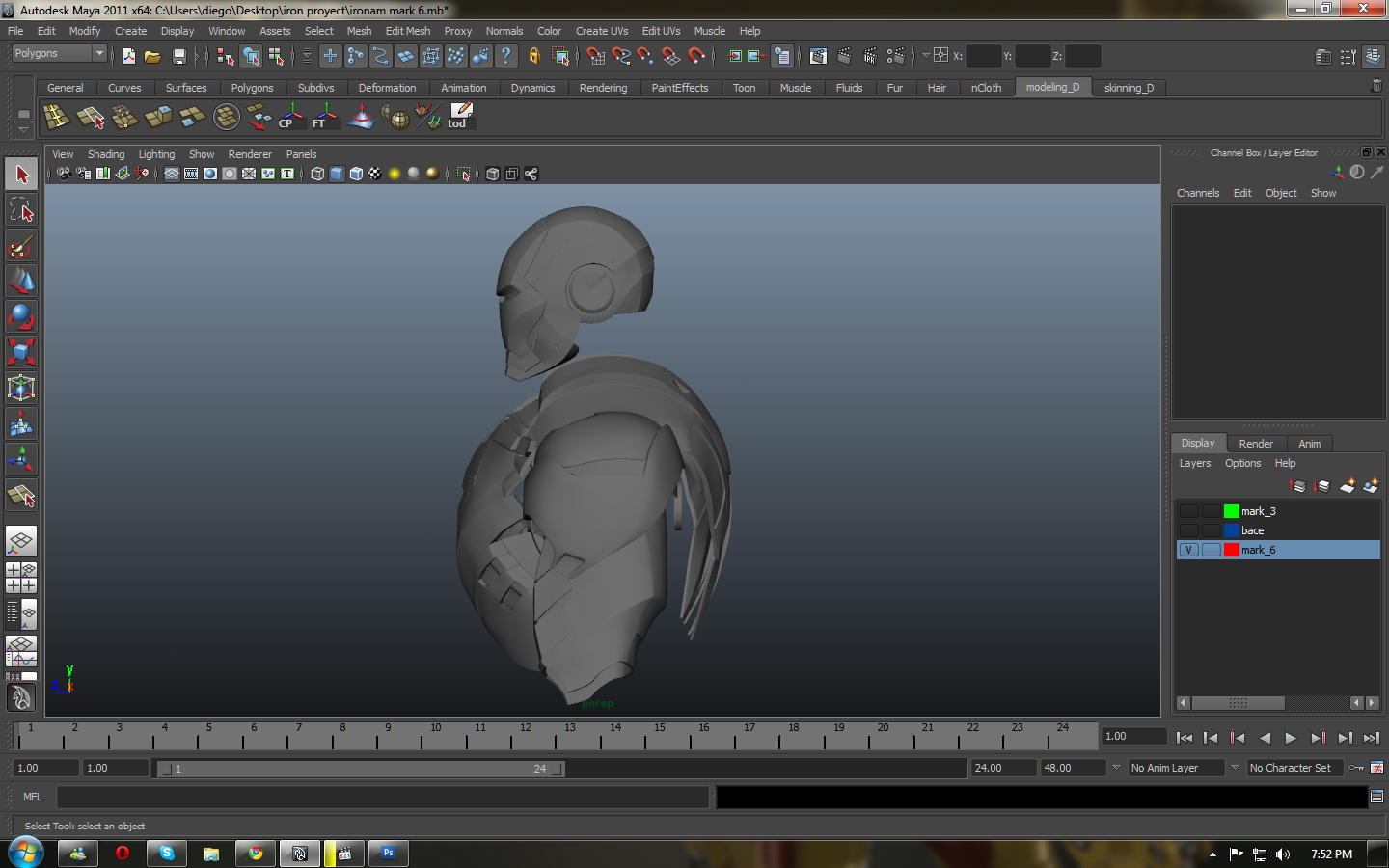1389x868 pixels.
Task: Hide the mark_6 layer
Action: (x=1188, y=550)
